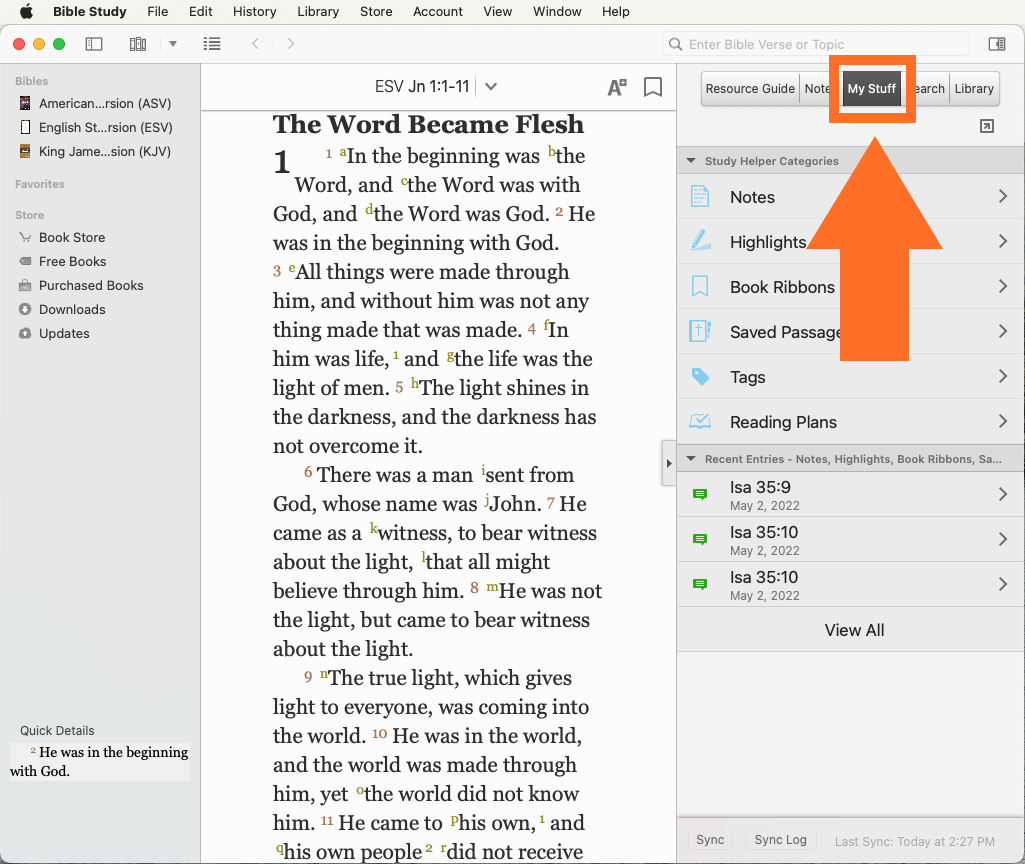Click the font size adjustment icon
The height and width of the screenshot is (864, 1025).
(x=617, y=87)
